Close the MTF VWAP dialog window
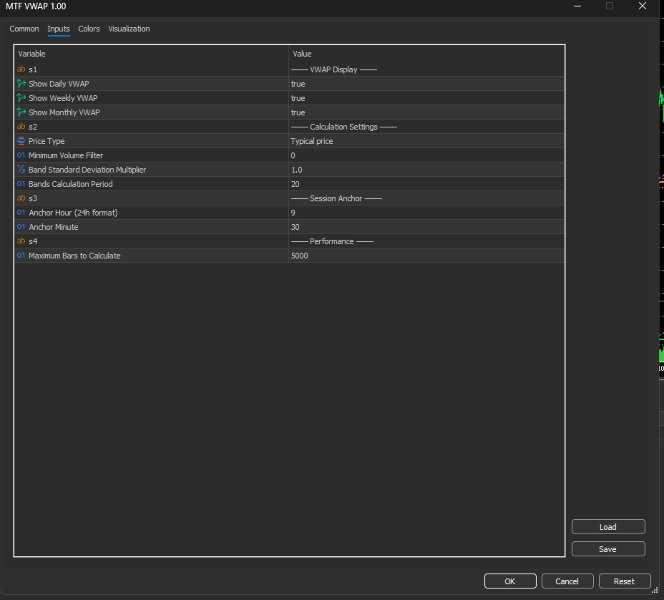Image resolution: width=664 pixels, height=600 pixels. 642,6
